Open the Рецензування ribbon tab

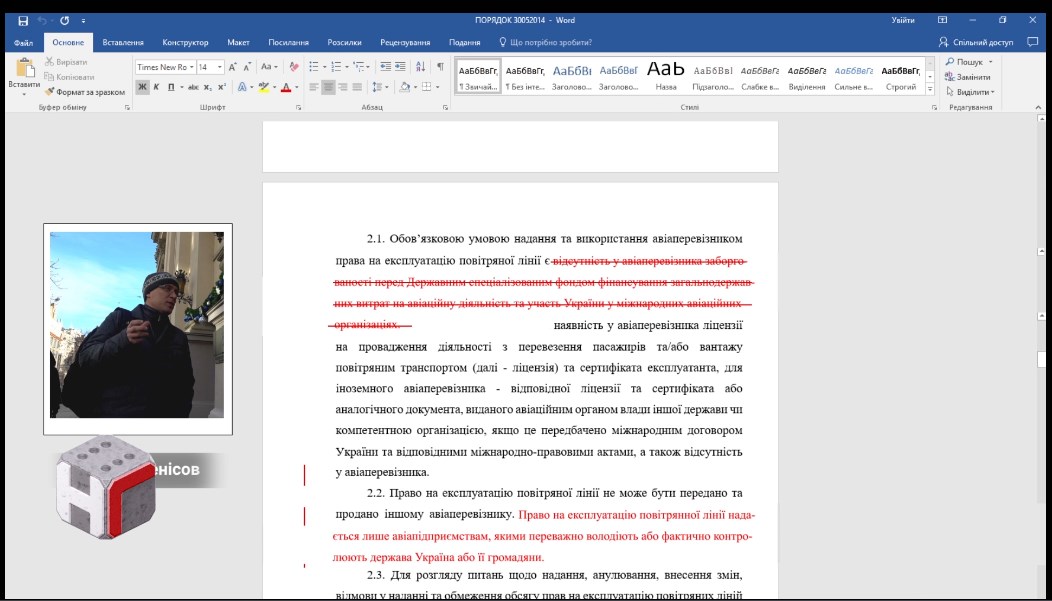[x=405, y=42]
